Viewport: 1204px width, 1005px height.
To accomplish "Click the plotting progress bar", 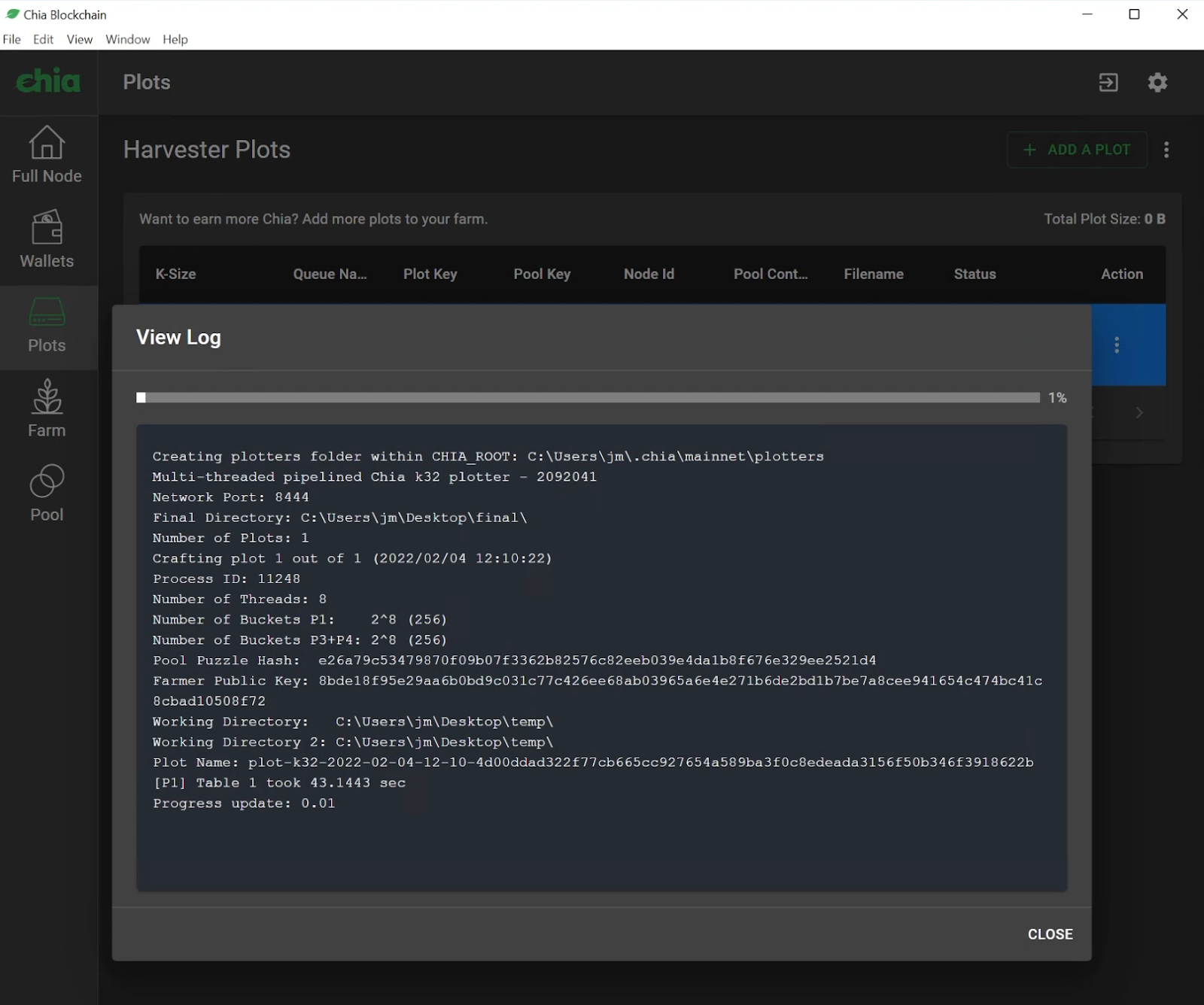I will (588, 397).
